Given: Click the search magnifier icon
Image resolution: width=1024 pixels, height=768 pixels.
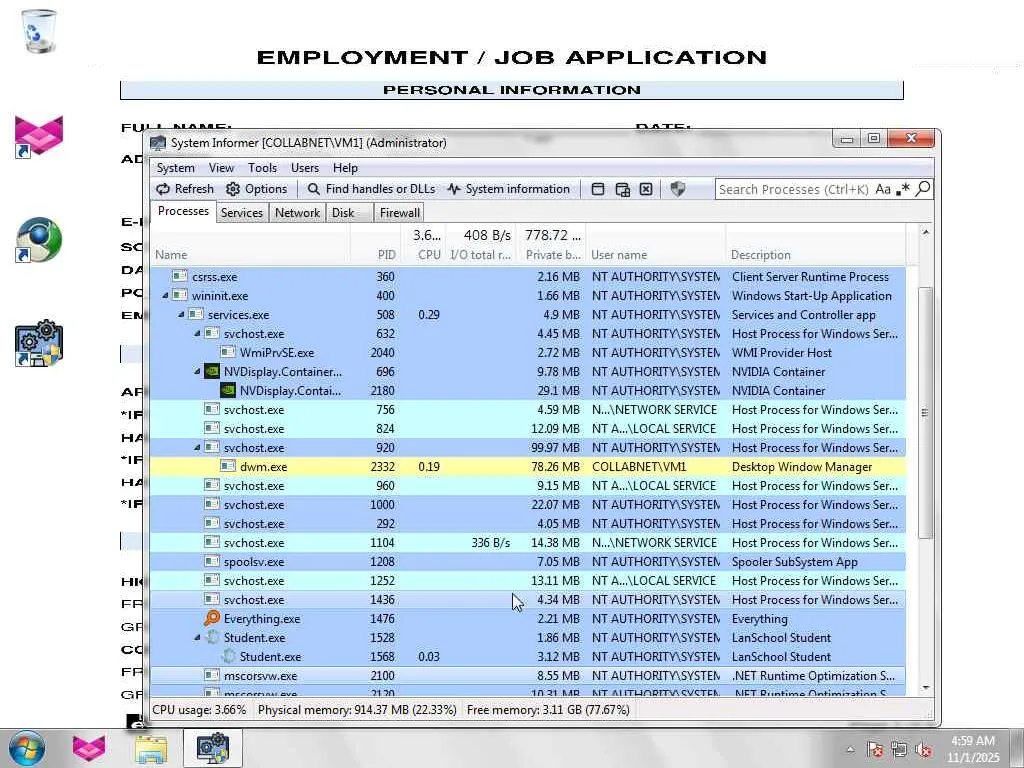Looking at the screenshot, I should [x=923, y=189].
